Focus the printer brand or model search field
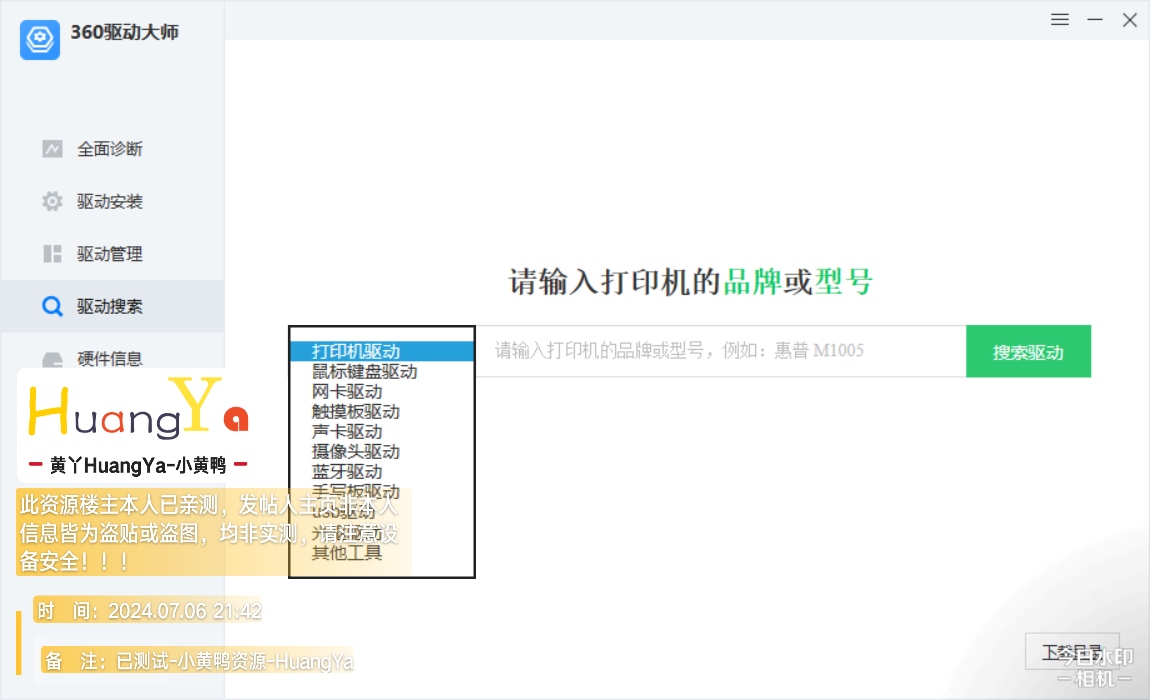This screenshot has height=700, width=1150. pyautogui.click(x=721, y=351)
